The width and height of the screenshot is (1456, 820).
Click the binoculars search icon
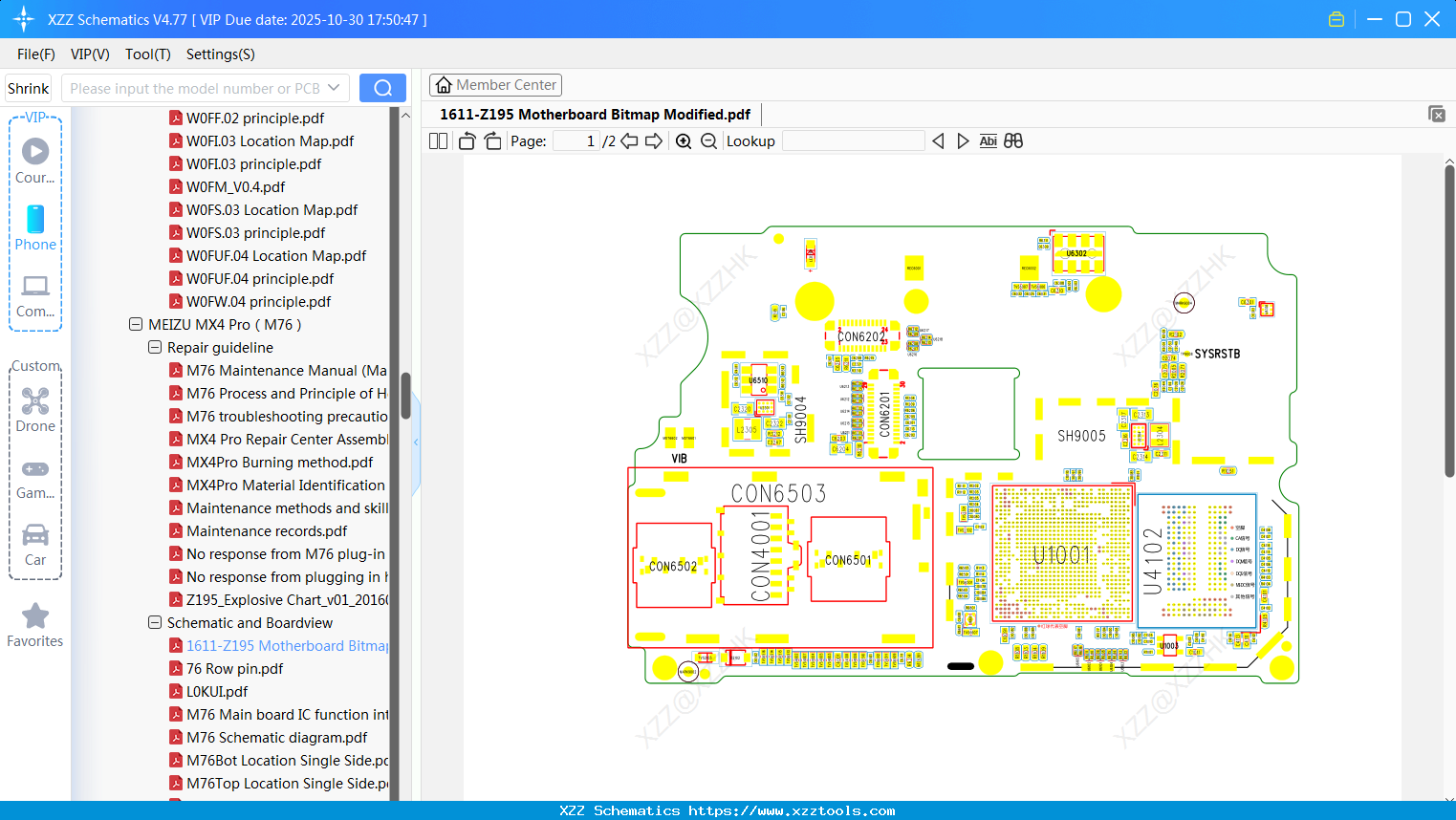(1013, 140)
